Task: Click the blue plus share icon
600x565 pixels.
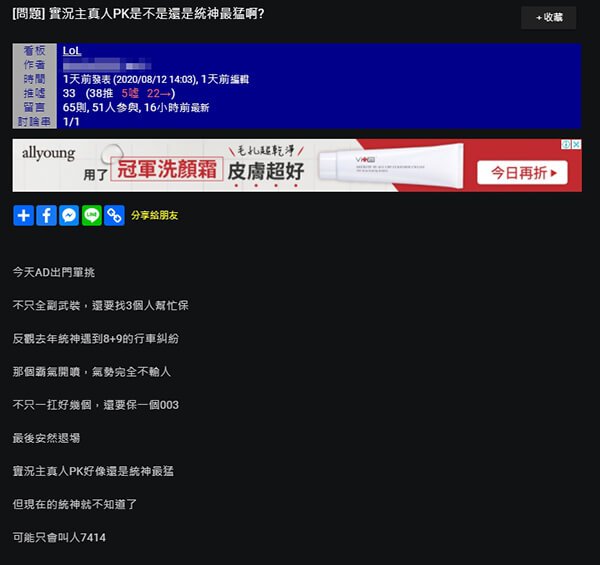Action: click(23, 215)
